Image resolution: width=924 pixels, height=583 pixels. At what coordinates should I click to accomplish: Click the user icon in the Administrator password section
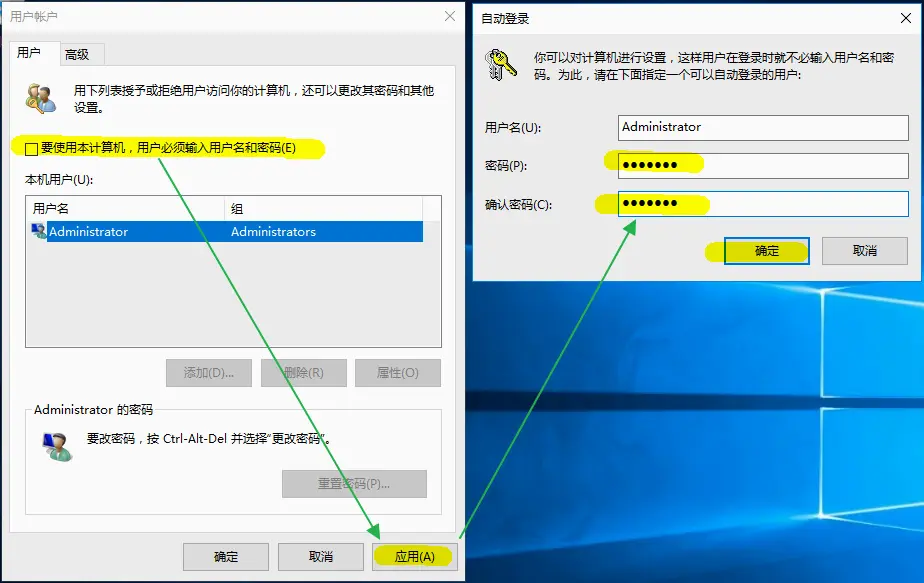(x=58, y=447)
